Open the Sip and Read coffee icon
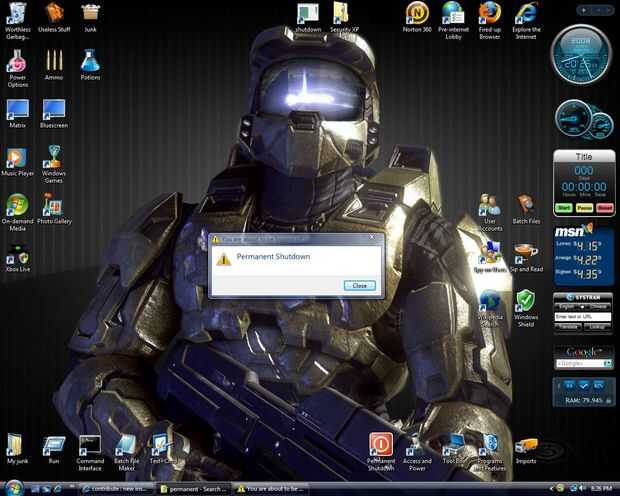 coord(525,251)
